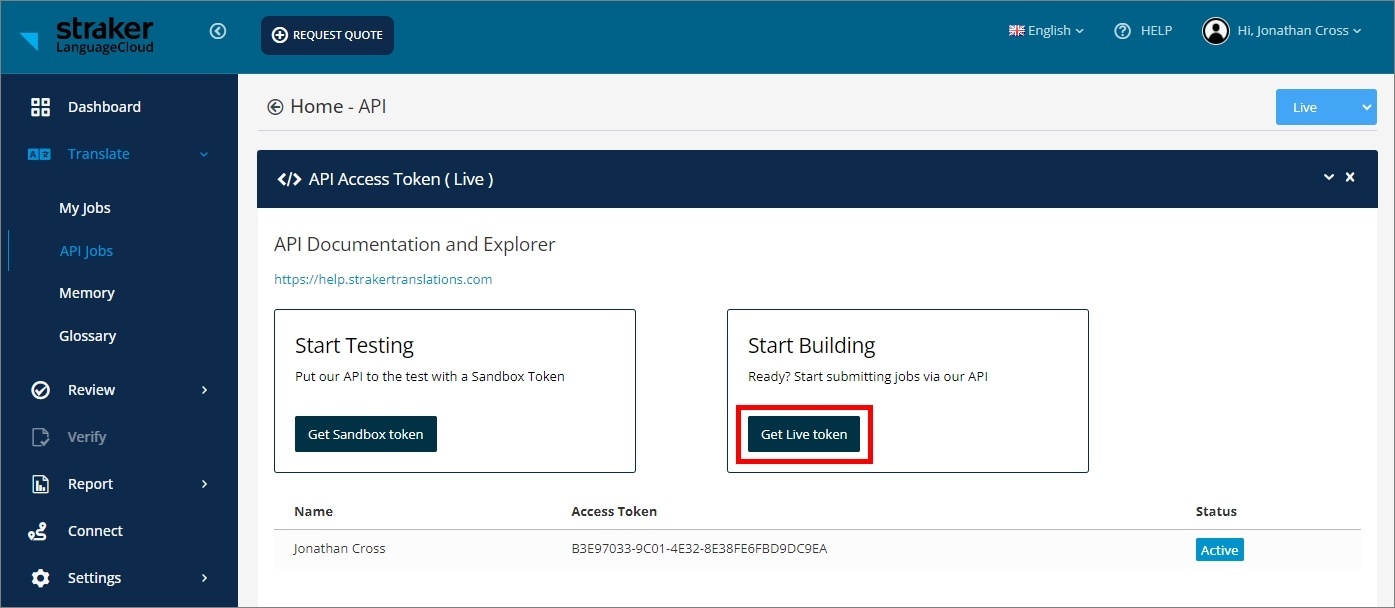Expand the Review submenu arrow
Viewport: 1395px width, 608px height.
(x=205, y=390)
